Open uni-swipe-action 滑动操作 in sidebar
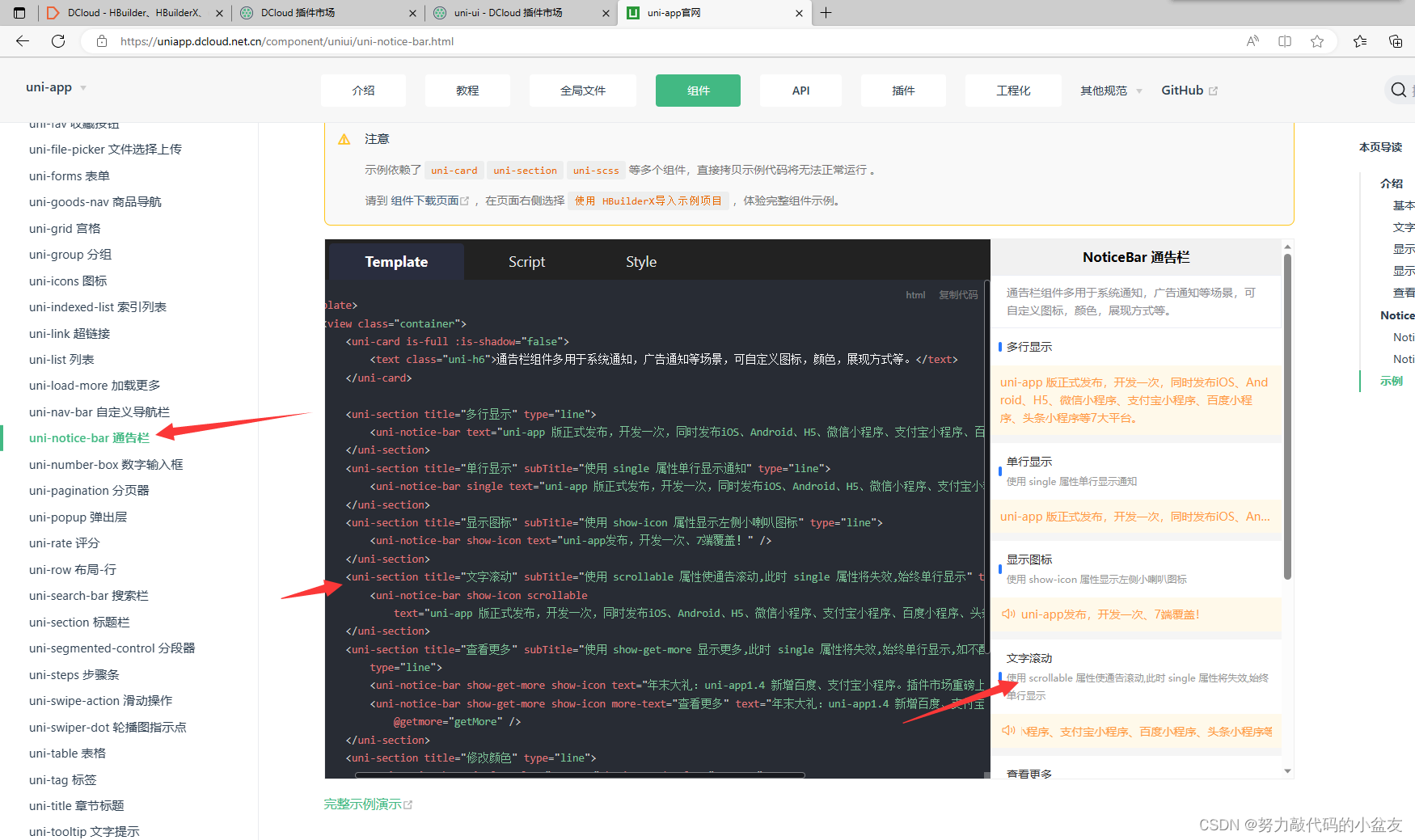This screenshot has height=840, width=1415. (x=101, y=701)
